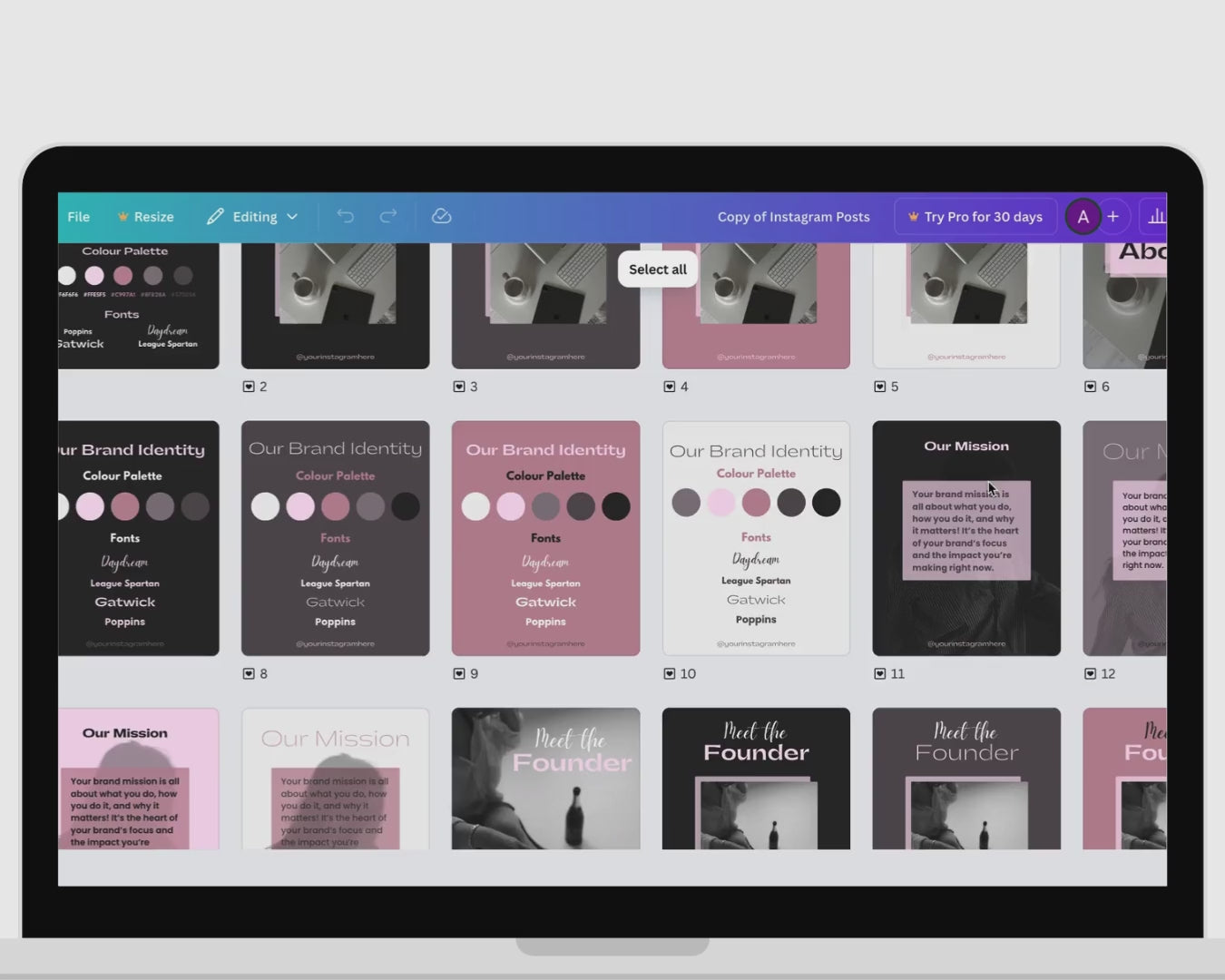
Task: Select page 4 mauve desk photo thumbnail
Action: pyautogui.click(x=757, y=306)
